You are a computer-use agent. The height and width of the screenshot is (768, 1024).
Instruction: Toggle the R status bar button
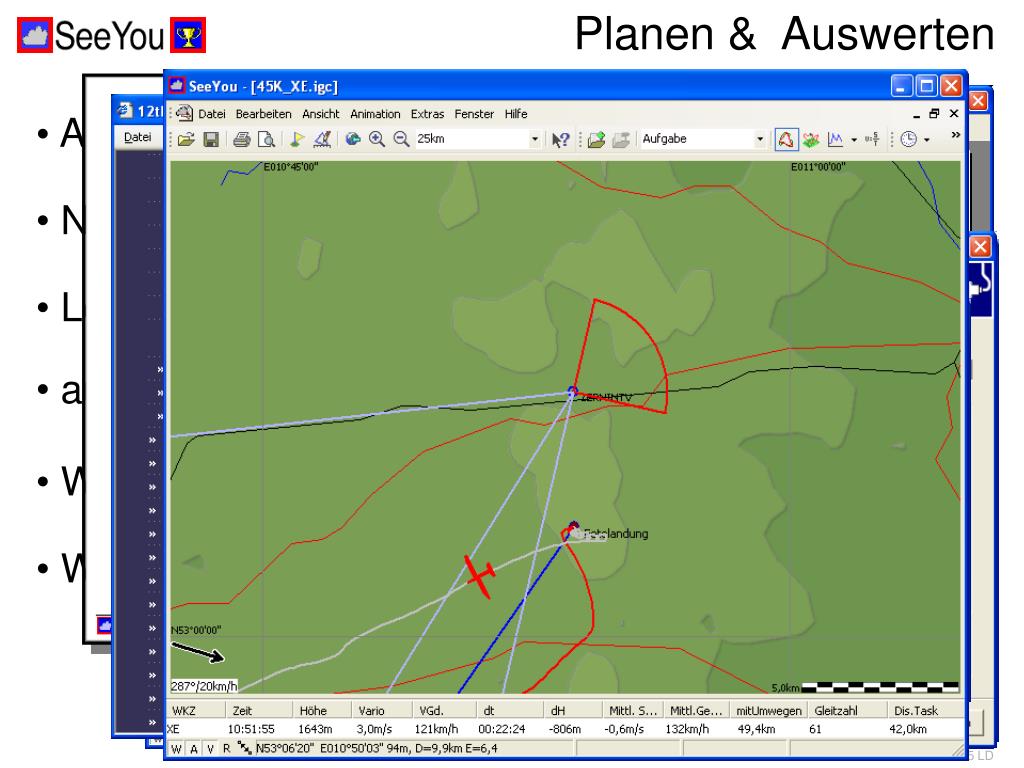click(x=227, y=748)
